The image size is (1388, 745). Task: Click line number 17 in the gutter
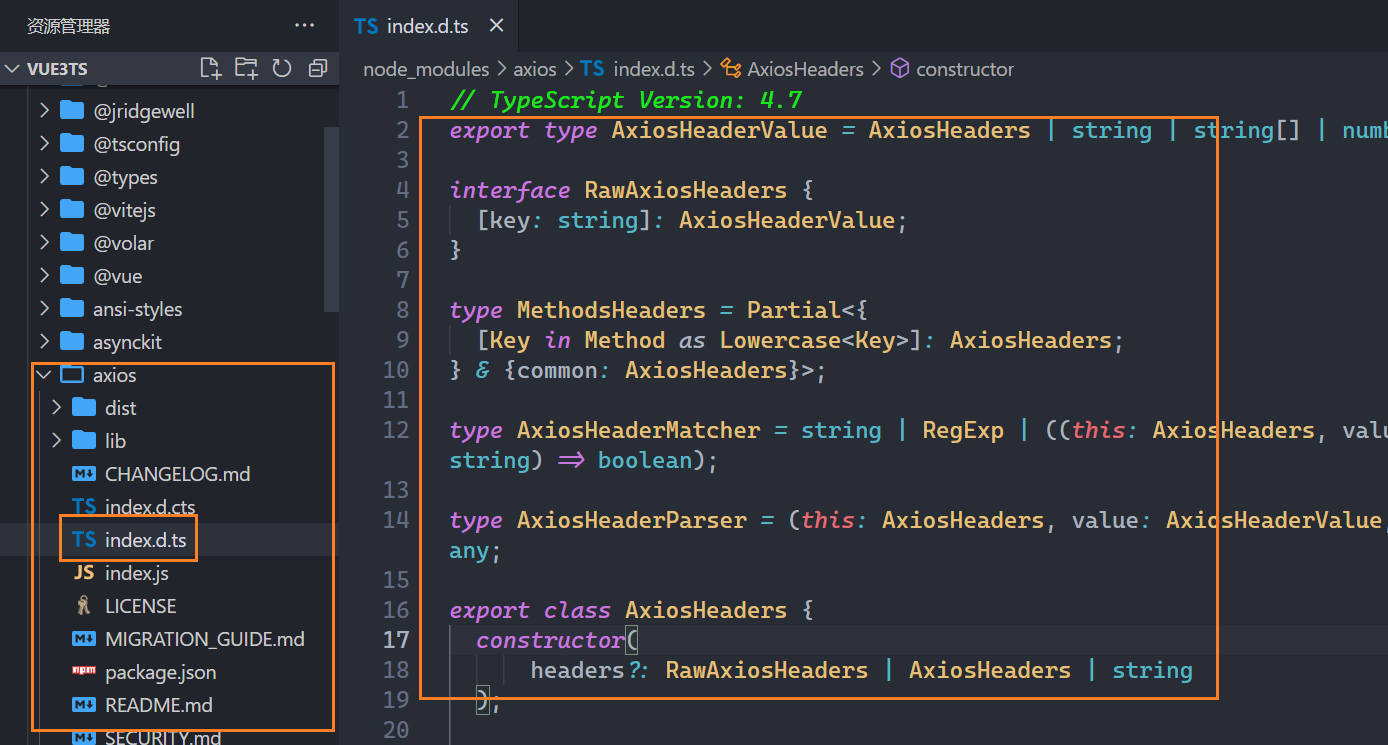[396, 640]
